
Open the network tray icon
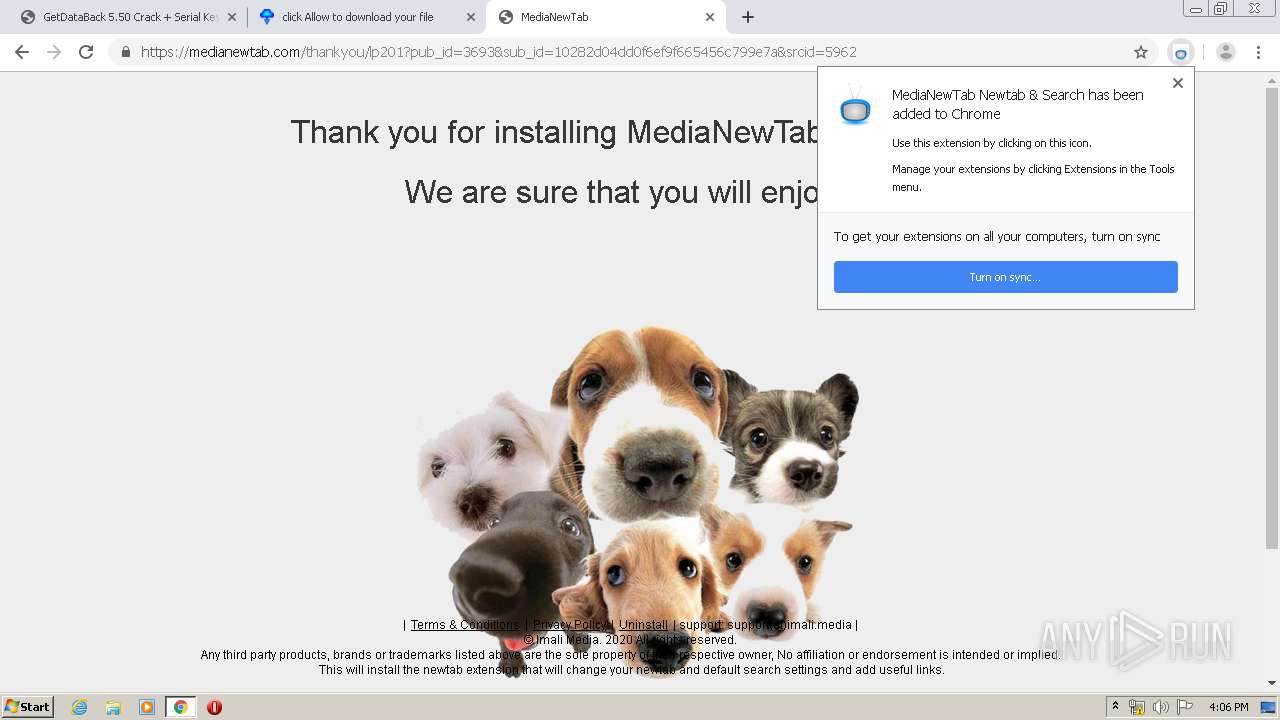click(x=1137, y=707)
